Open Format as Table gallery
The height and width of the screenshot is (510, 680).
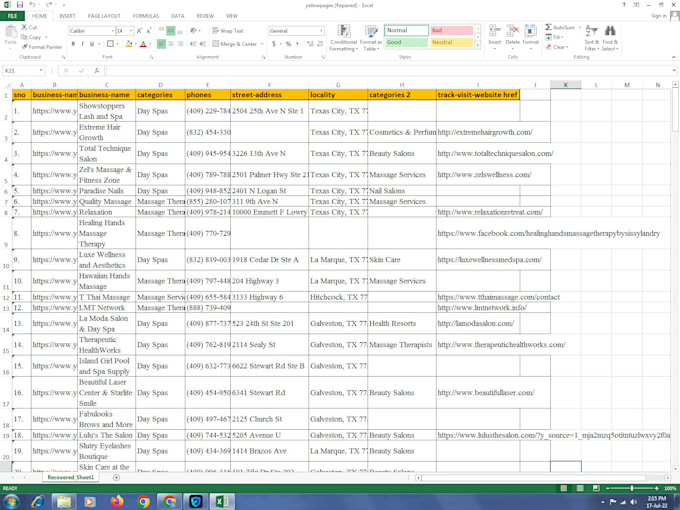pos(371,38)
